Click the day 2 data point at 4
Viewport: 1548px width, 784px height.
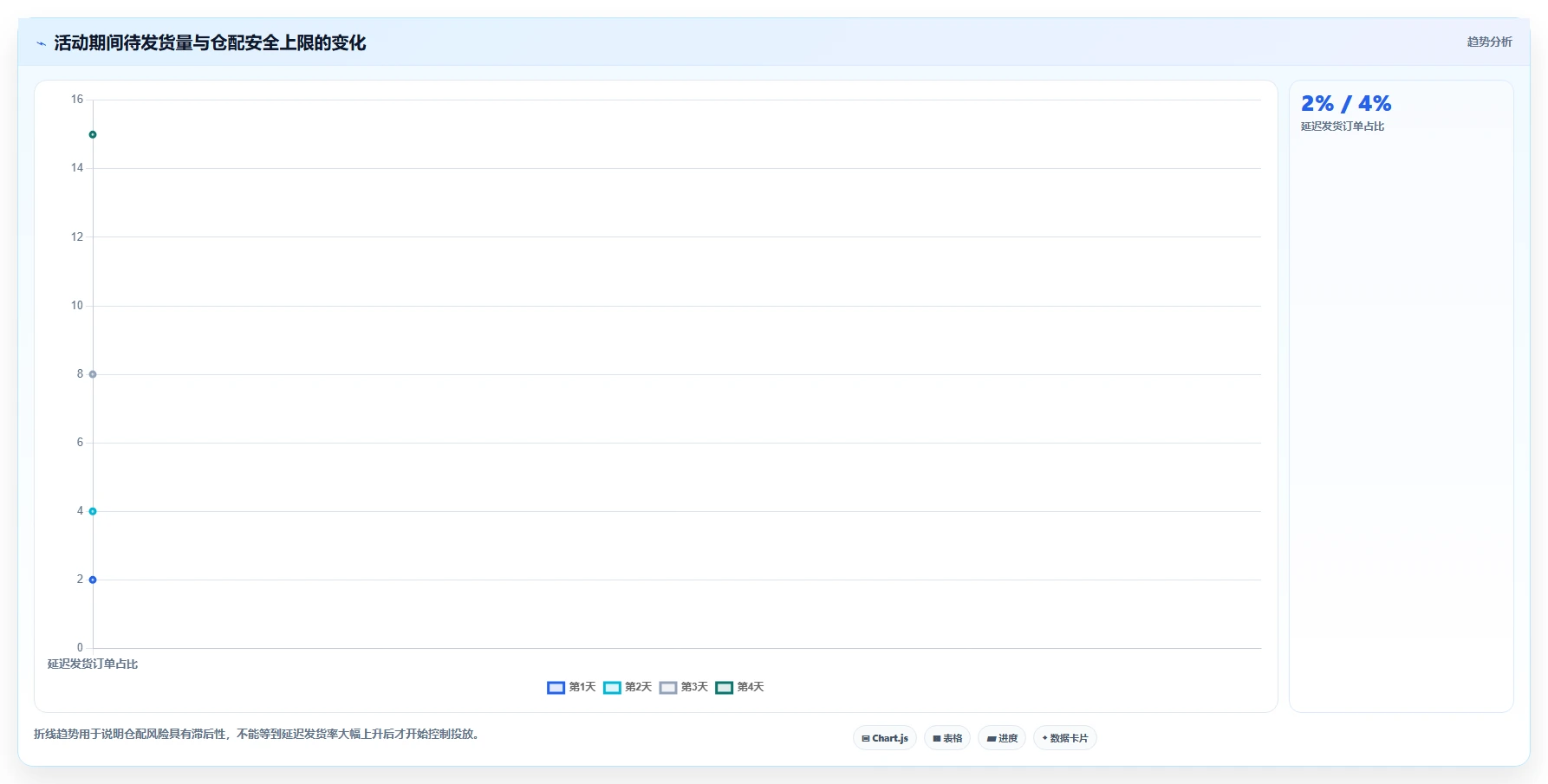coord(93,511)
